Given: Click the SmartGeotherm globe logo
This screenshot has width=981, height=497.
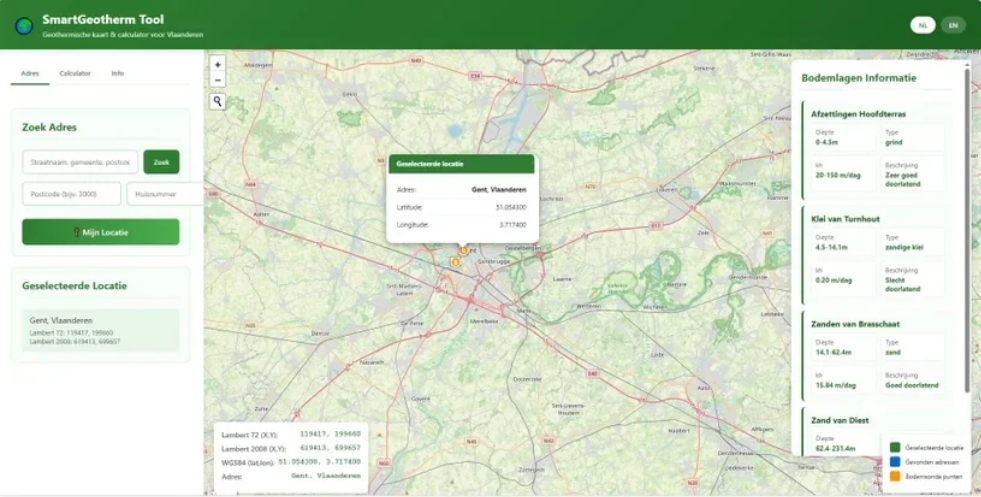Looking at the screenshot, I should 24,26.
